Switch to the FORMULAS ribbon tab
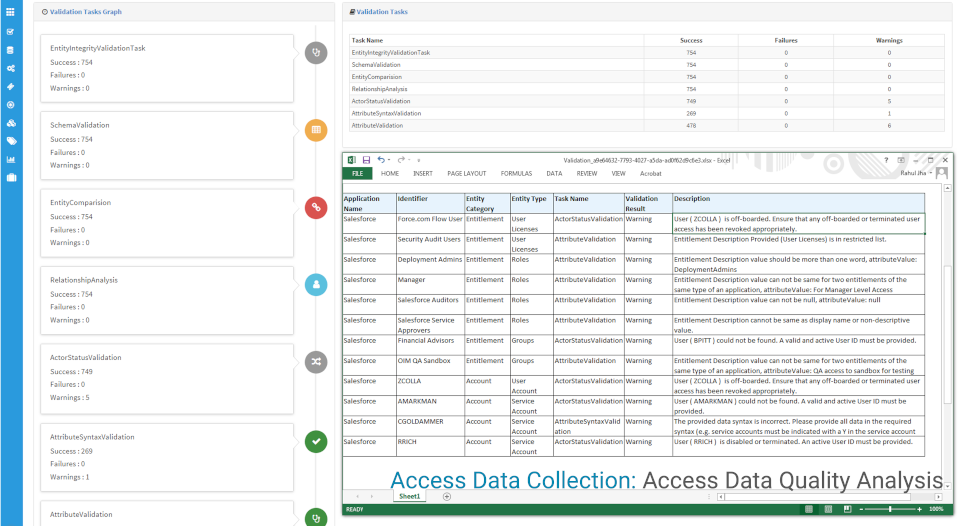The image size is (960, 526). [x=516, y=174]
